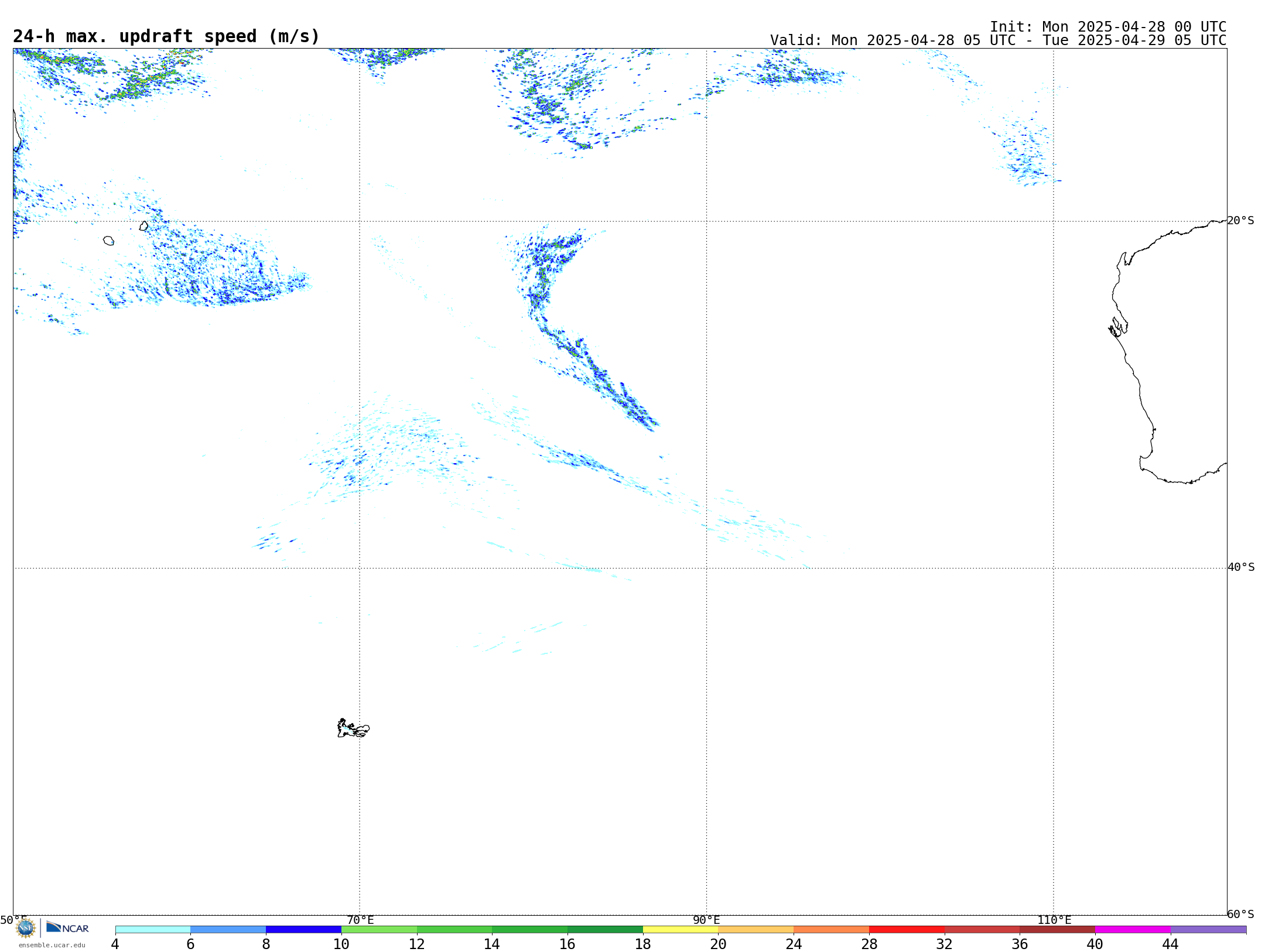The image size is (1265, 952).
Task: Click the 20°S latitude label
Action: 1240,221
